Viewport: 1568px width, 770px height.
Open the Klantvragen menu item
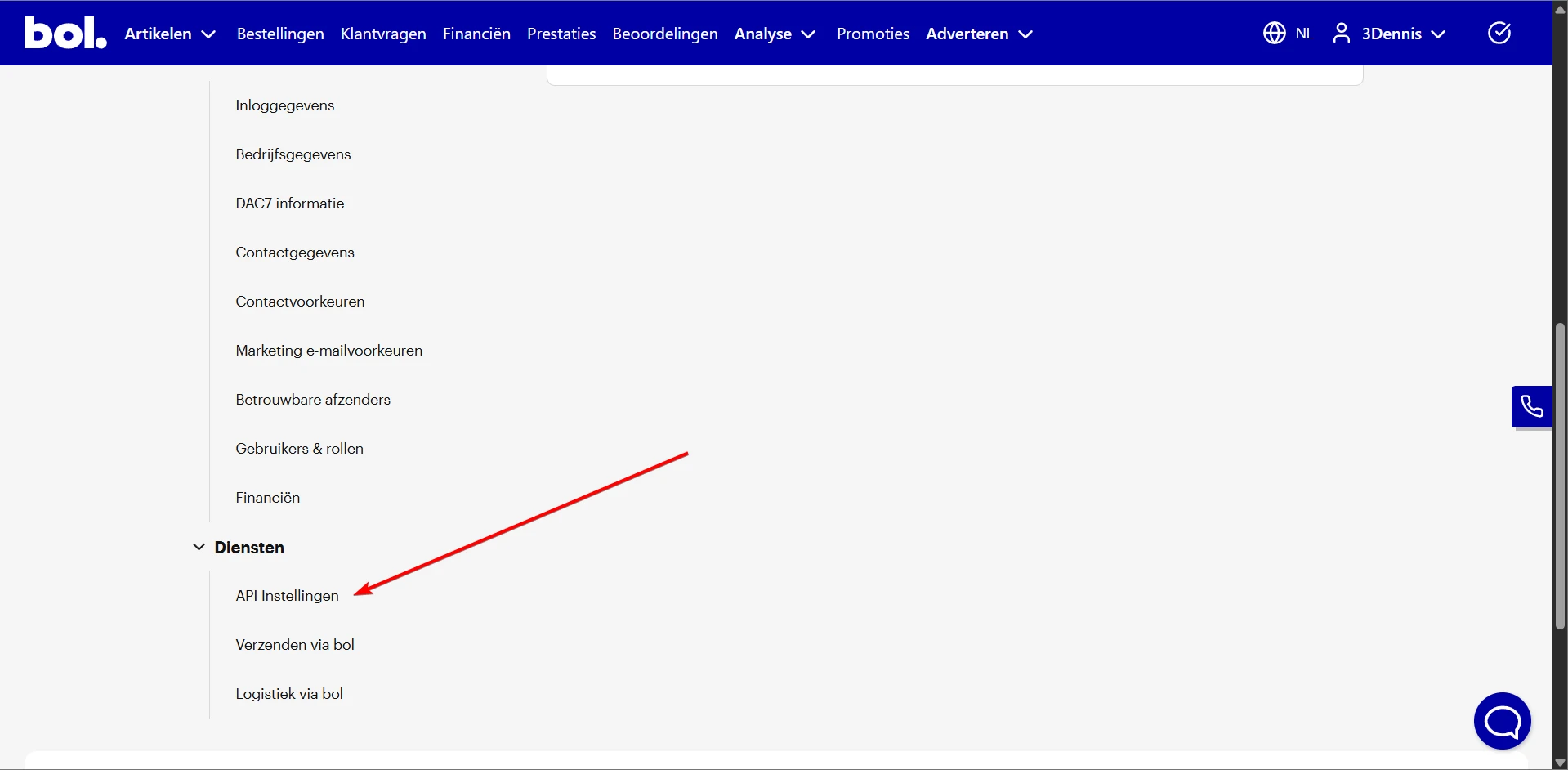(382, 34)
